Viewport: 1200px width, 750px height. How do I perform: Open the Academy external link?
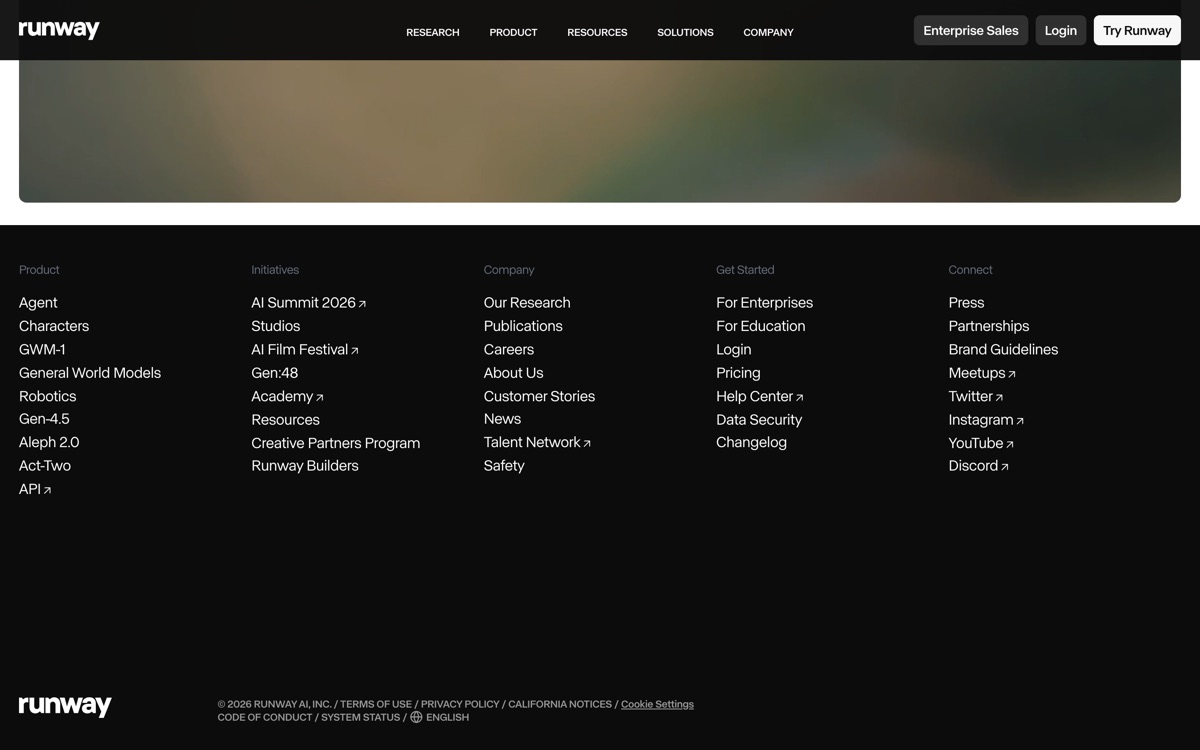pyautogui.click(x=287, y=396)
